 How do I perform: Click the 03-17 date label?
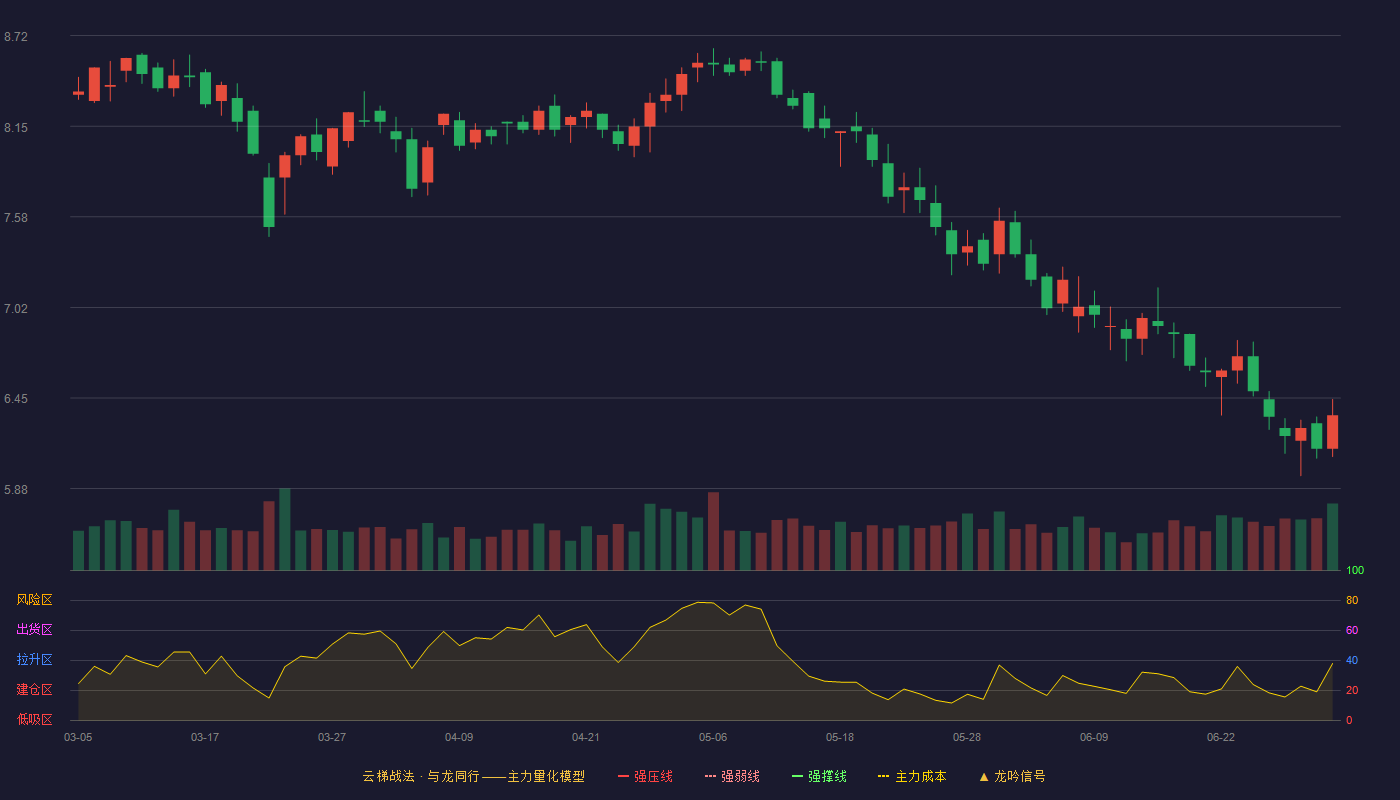[x=205, y=737]
